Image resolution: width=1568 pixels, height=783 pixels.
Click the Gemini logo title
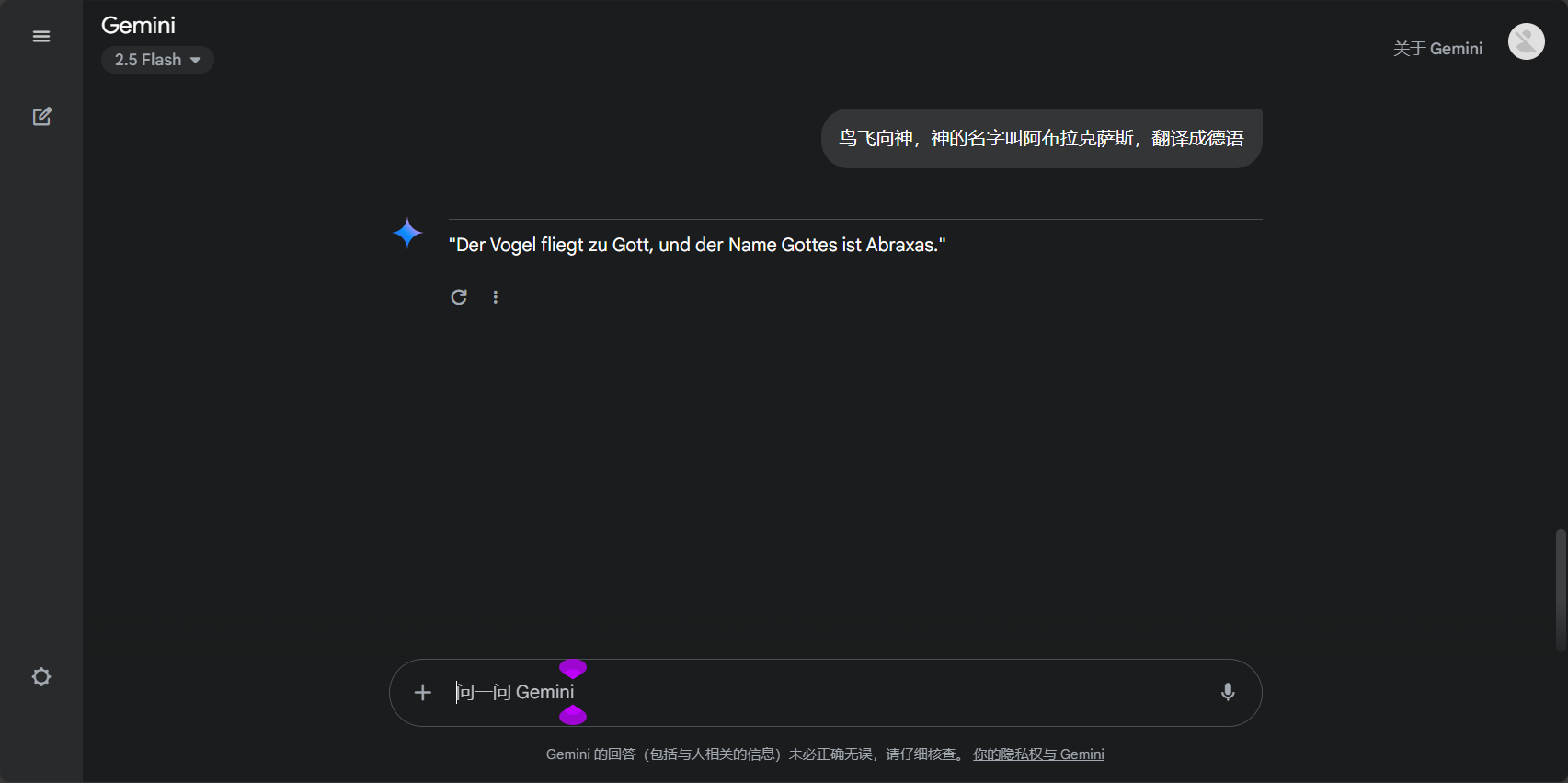[x=138, y=25]
